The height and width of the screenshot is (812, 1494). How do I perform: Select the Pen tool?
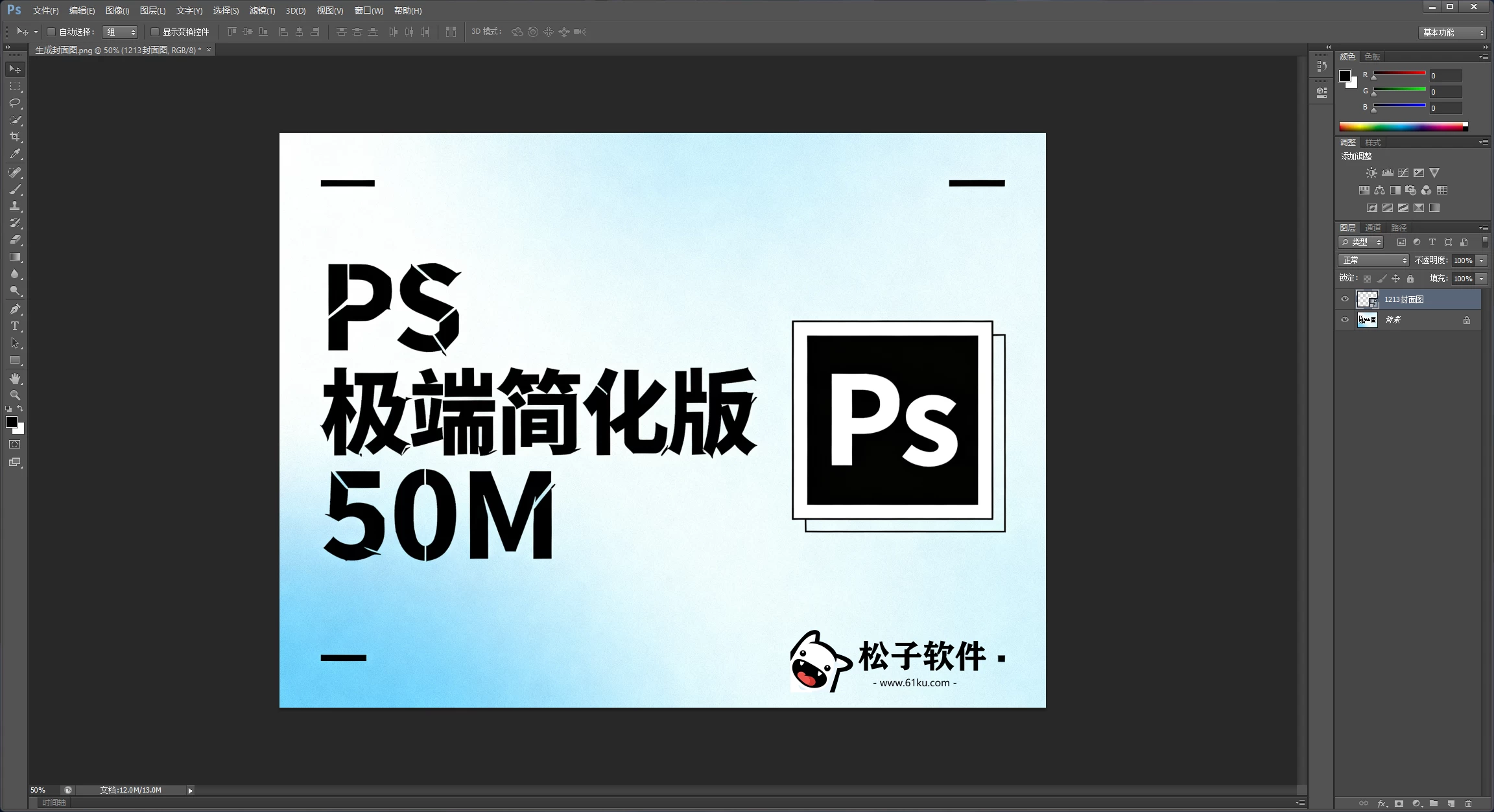15,309
